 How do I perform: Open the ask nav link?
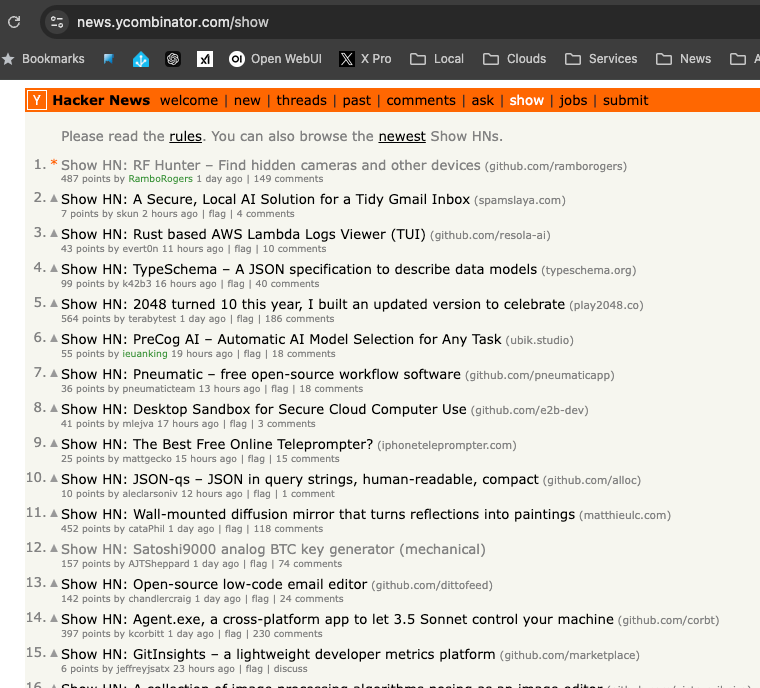tap(483, 100)
